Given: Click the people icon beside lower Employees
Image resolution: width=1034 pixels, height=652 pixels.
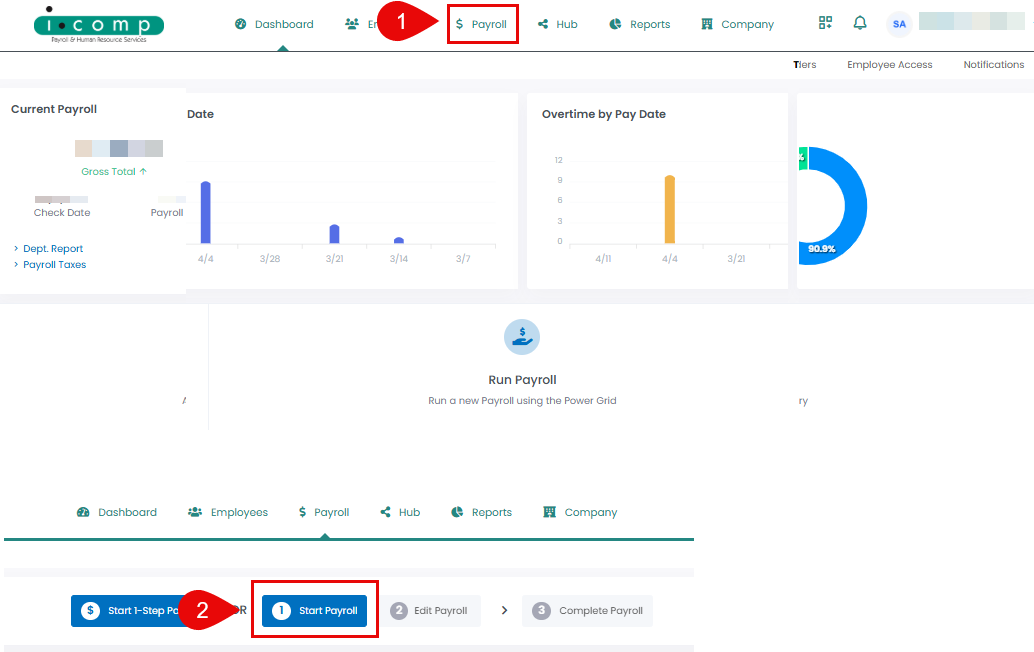Looking at the screenshot, I should coord(195,512).
